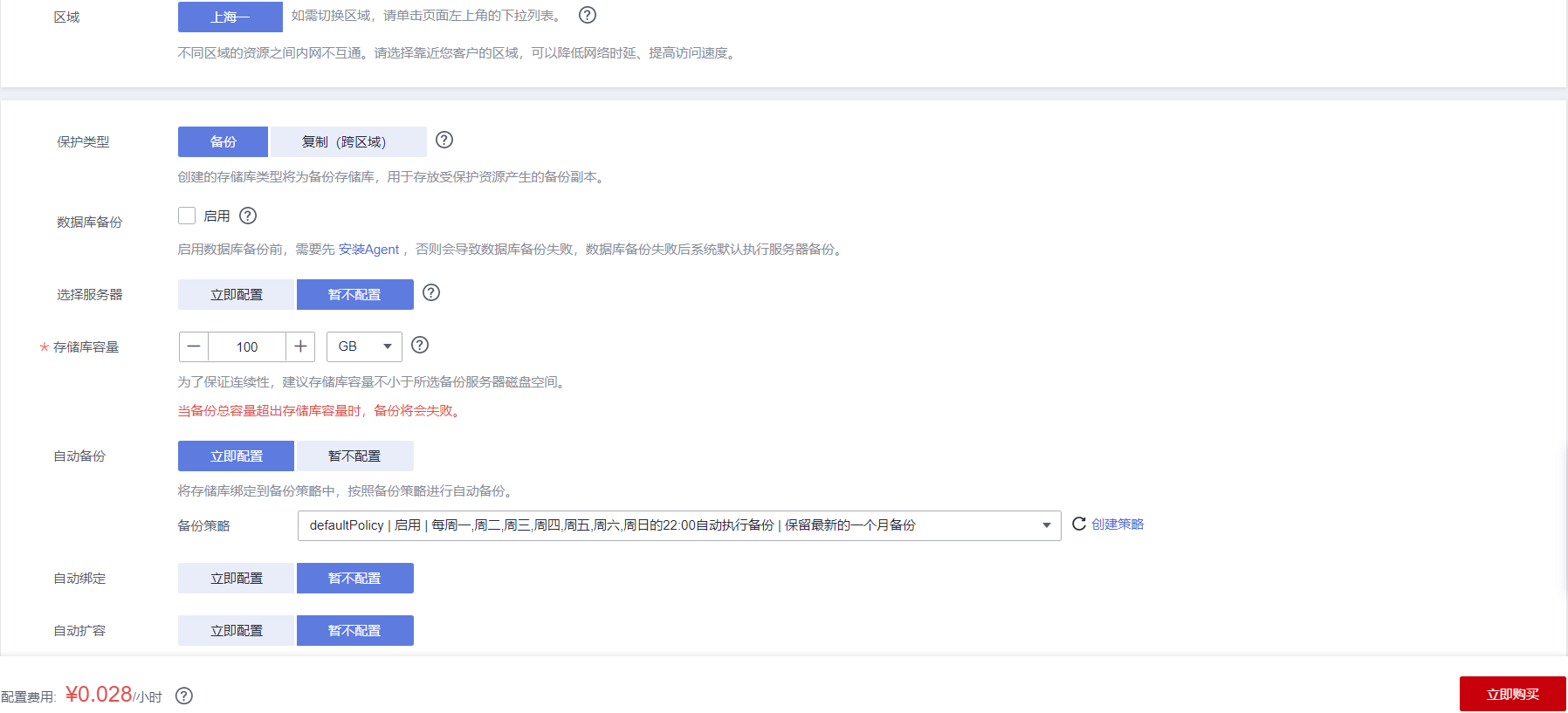Choose 暂不配置 for 选择服务器
1568x713 pixels.
coord(355,294)
